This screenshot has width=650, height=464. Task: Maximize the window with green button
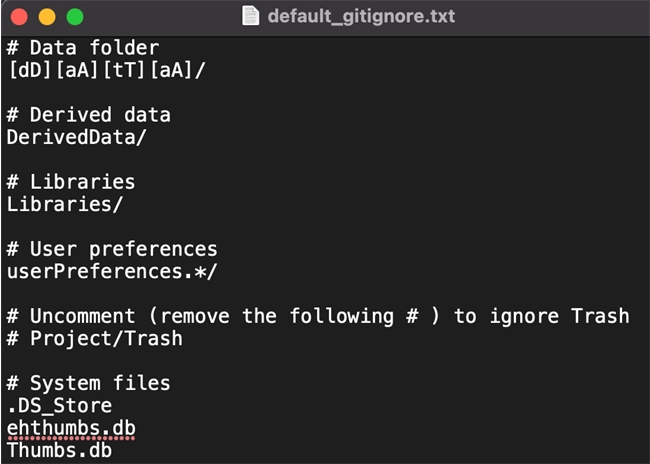click(75, 17)
